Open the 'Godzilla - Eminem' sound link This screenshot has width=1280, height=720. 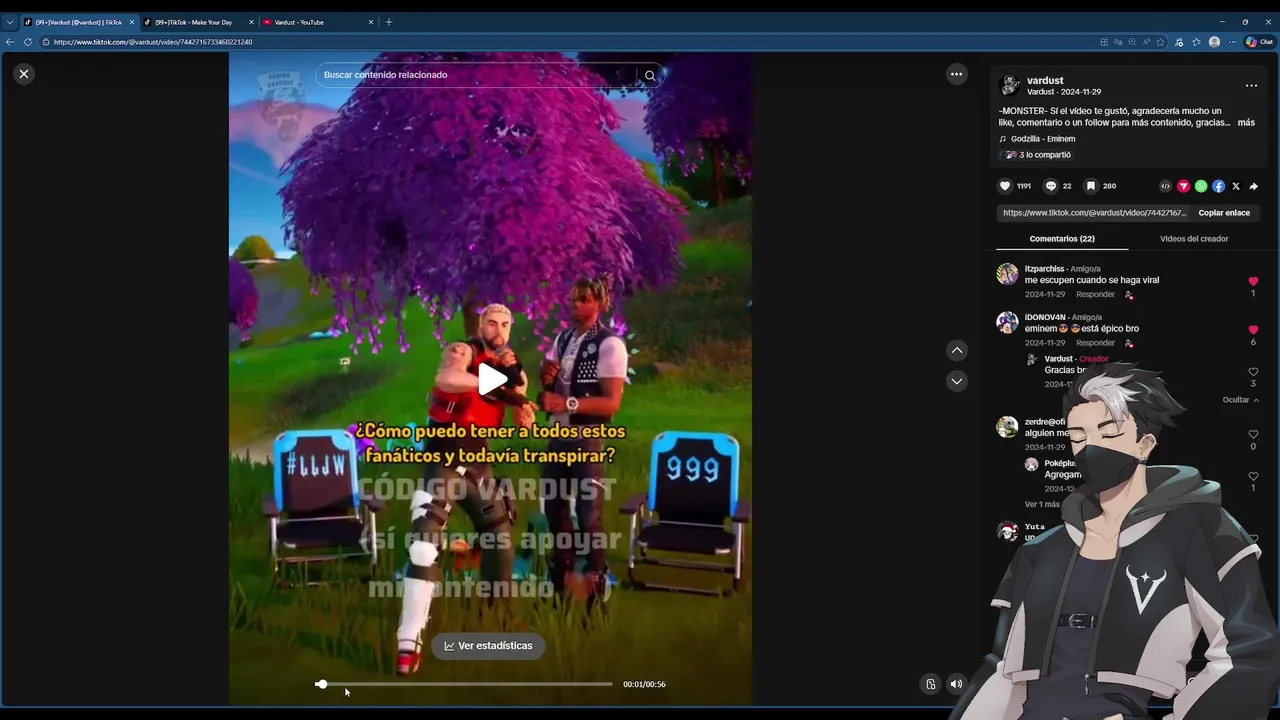click(x=1043, y=139)
